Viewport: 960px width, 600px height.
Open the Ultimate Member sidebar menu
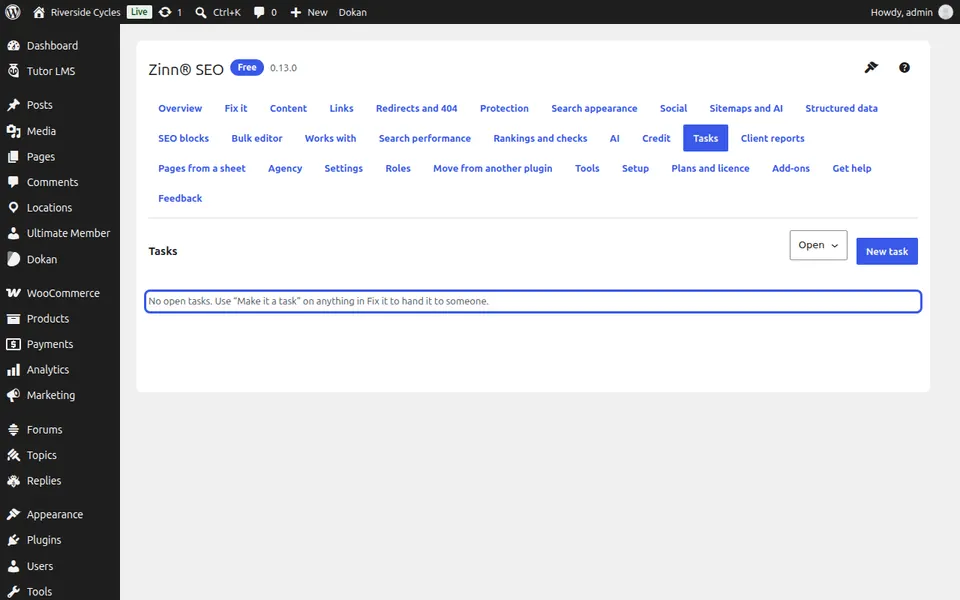(60, 233)
